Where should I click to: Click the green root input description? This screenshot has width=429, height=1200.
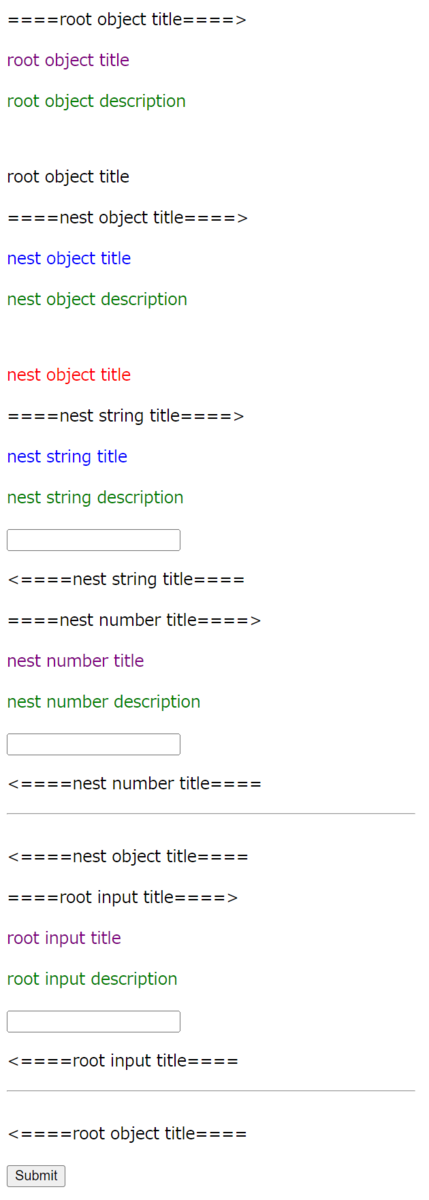tap(92, 979)
